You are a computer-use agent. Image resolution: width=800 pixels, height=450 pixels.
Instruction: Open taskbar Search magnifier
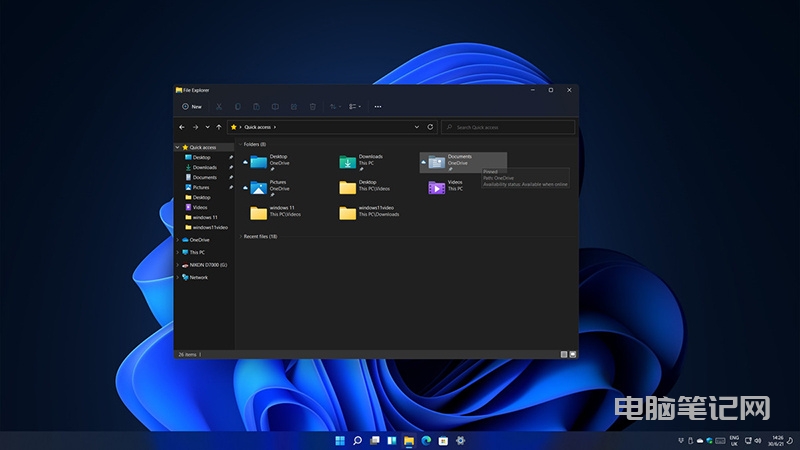(357, 441)
